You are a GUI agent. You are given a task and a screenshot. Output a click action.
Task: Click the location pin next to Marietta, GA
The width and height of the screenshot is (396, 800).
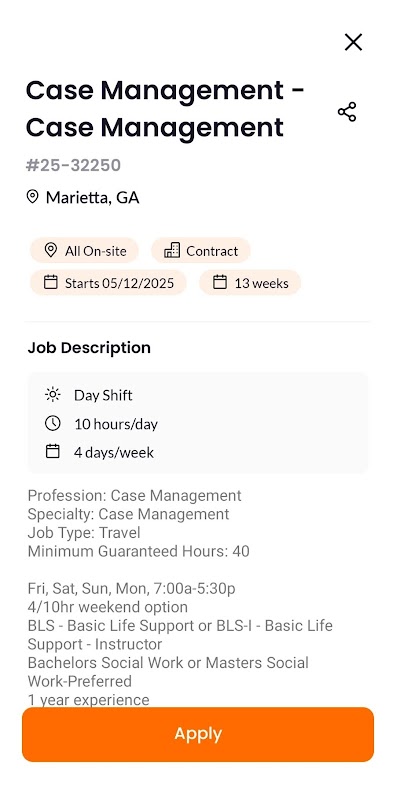coord(33,197)
